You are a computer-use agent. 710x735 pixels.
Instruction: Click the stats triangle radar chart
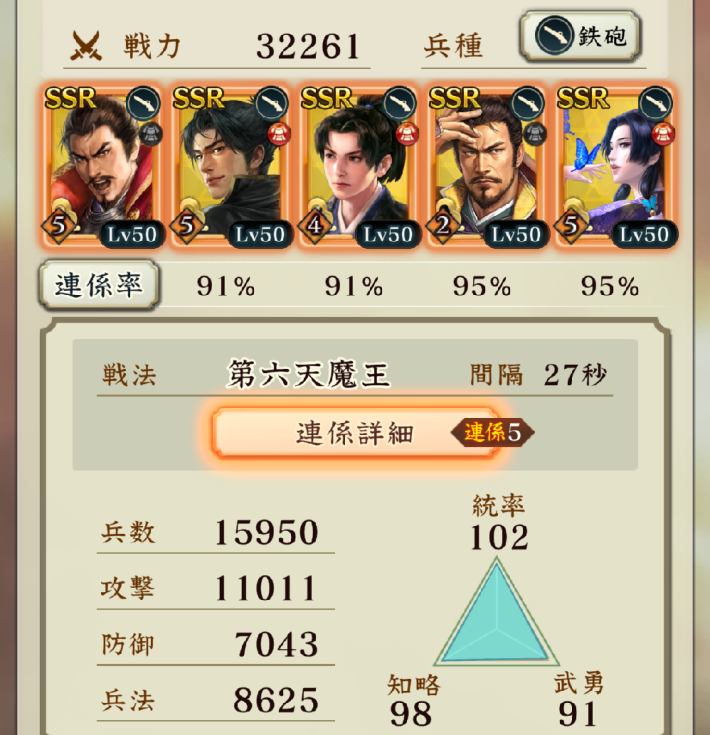coord(497,612)
